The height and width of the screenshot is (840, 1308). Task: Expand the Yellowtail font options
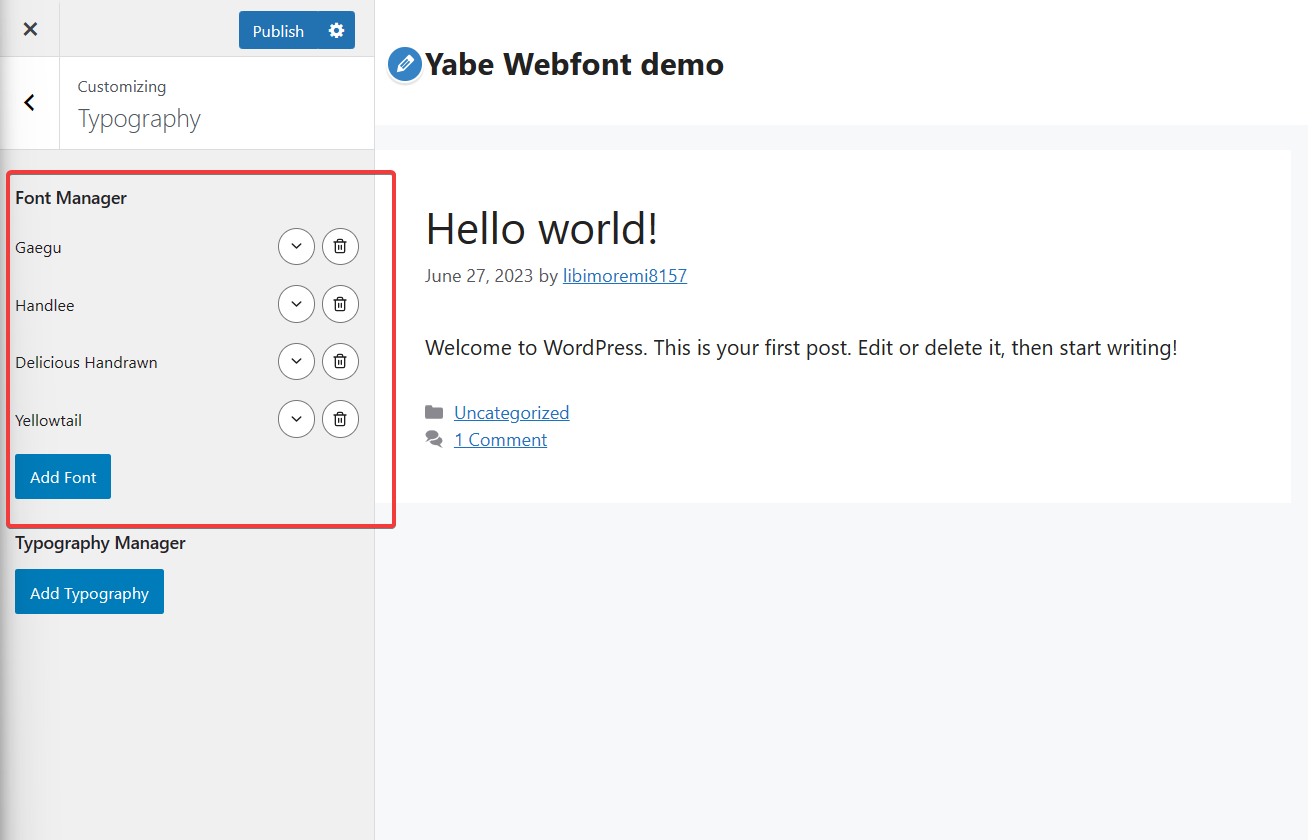296,420
